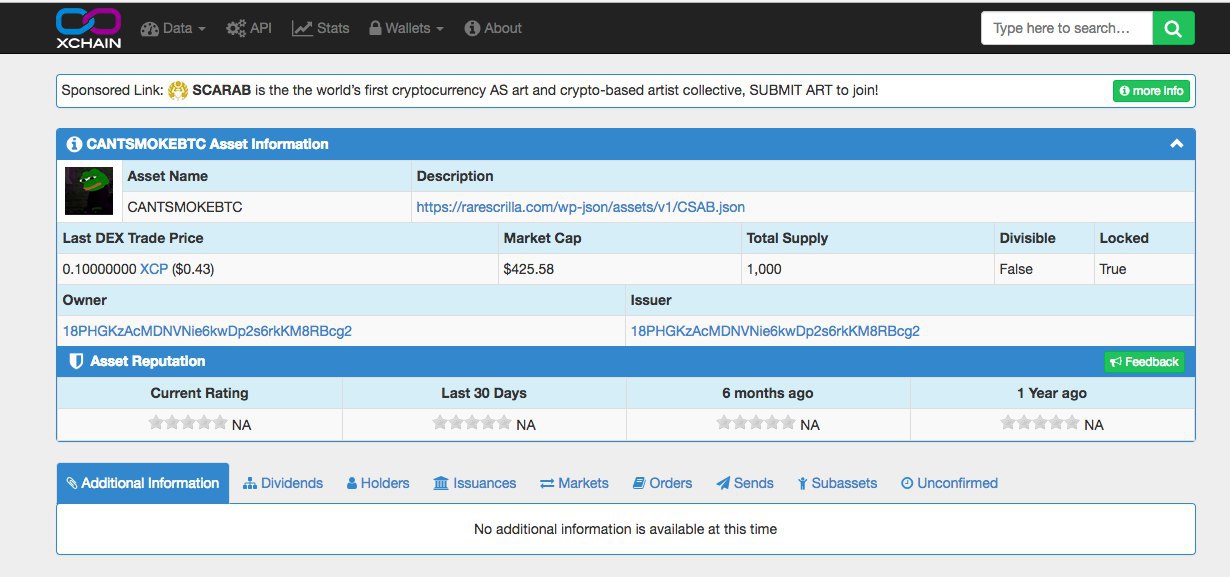Click the Locked value True
The width and height of the screenshot is (1230, 577).
(x=1113, y=269)
